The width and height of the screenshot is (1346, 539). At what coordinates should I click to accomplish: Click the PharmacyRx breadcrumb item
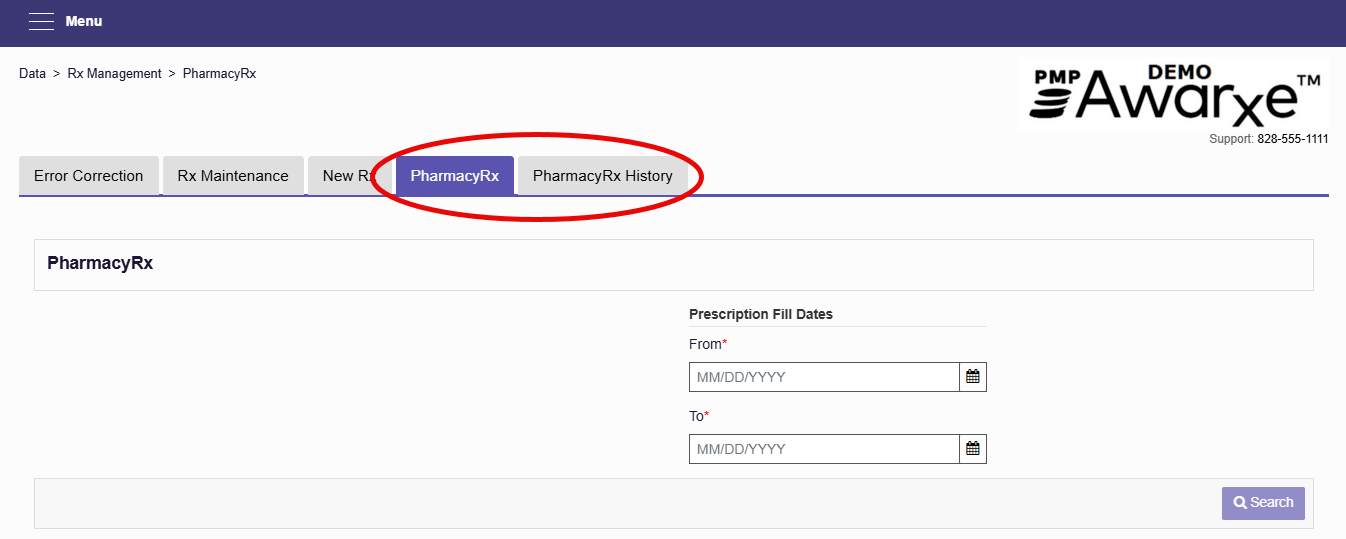(219, 74)
